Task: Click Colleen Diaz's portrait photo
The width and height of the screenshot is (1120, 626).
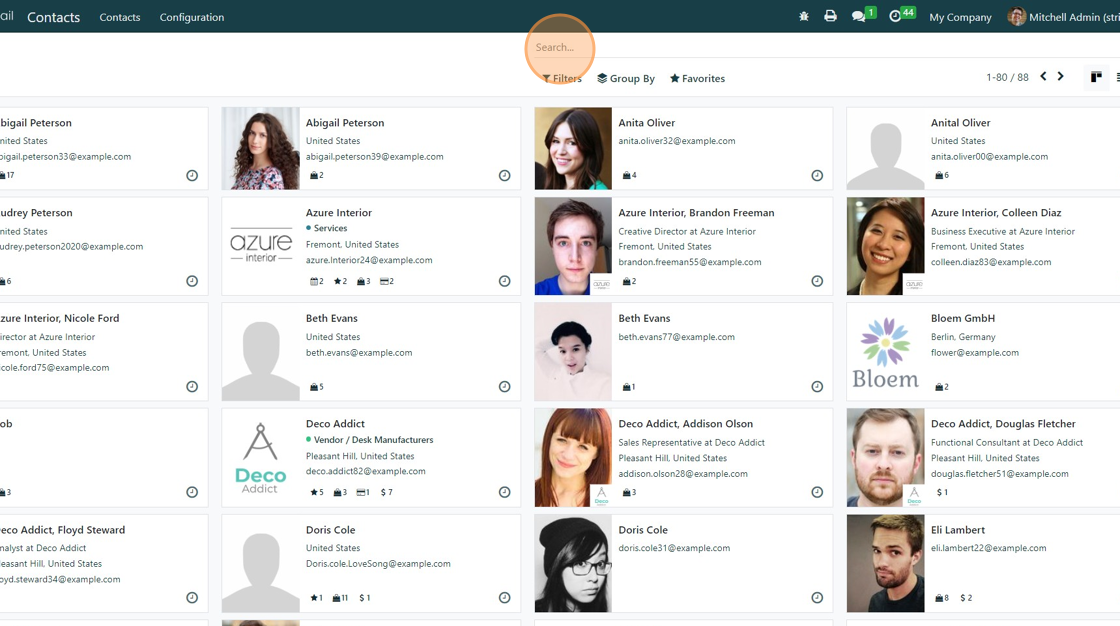Action: tap(886, 247)
